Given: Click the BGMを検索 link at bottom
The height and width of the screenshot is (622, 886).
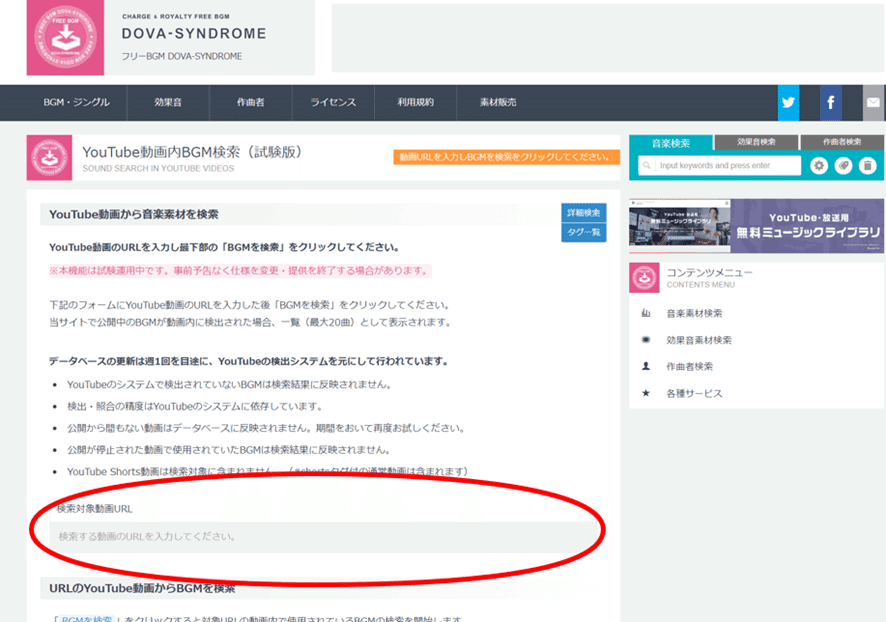Looking at the screenshot, I should click(x=86, y=619).
